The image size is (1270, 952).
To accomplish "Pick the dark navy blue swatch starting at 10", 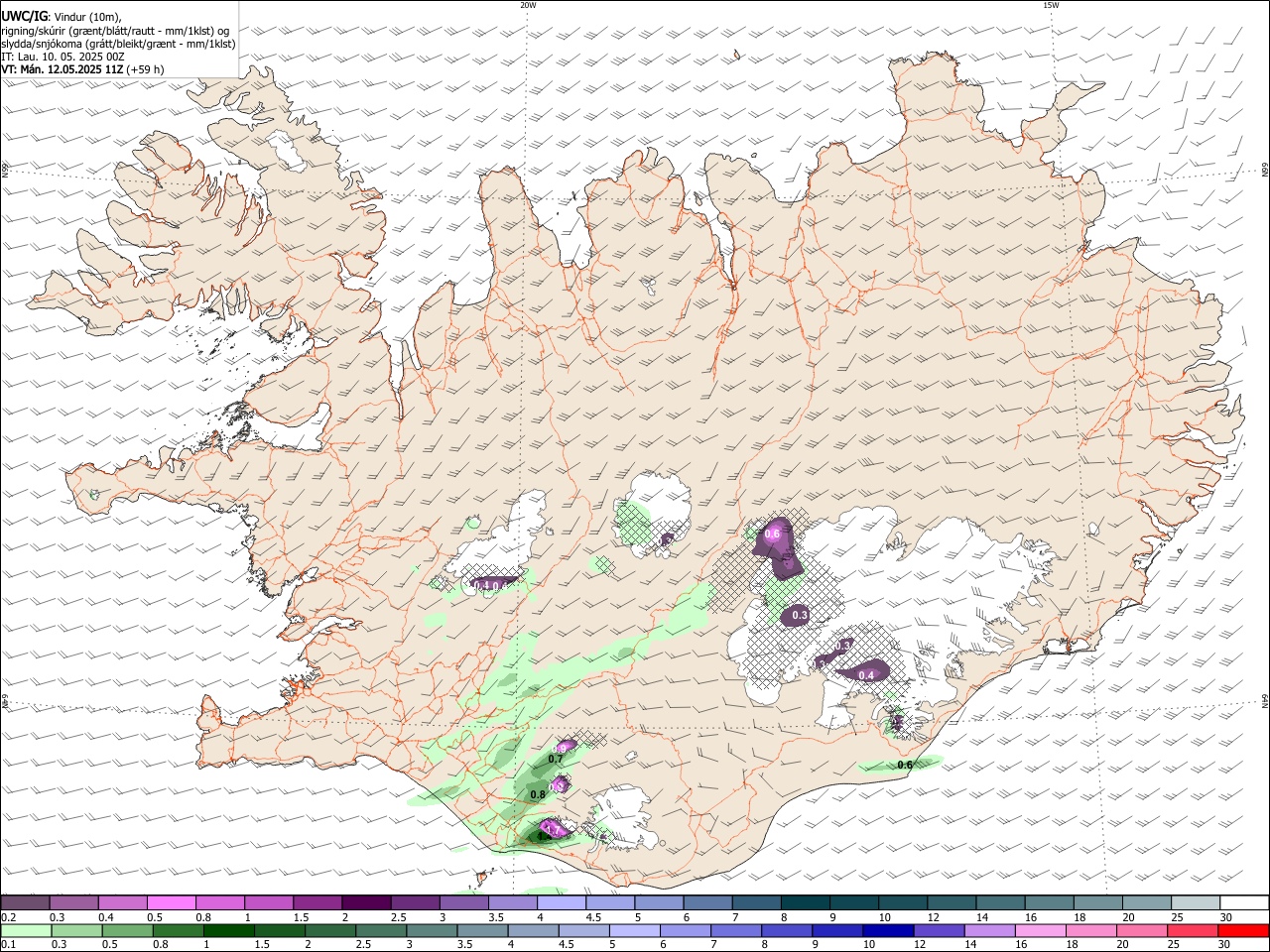I will (888, 930).
